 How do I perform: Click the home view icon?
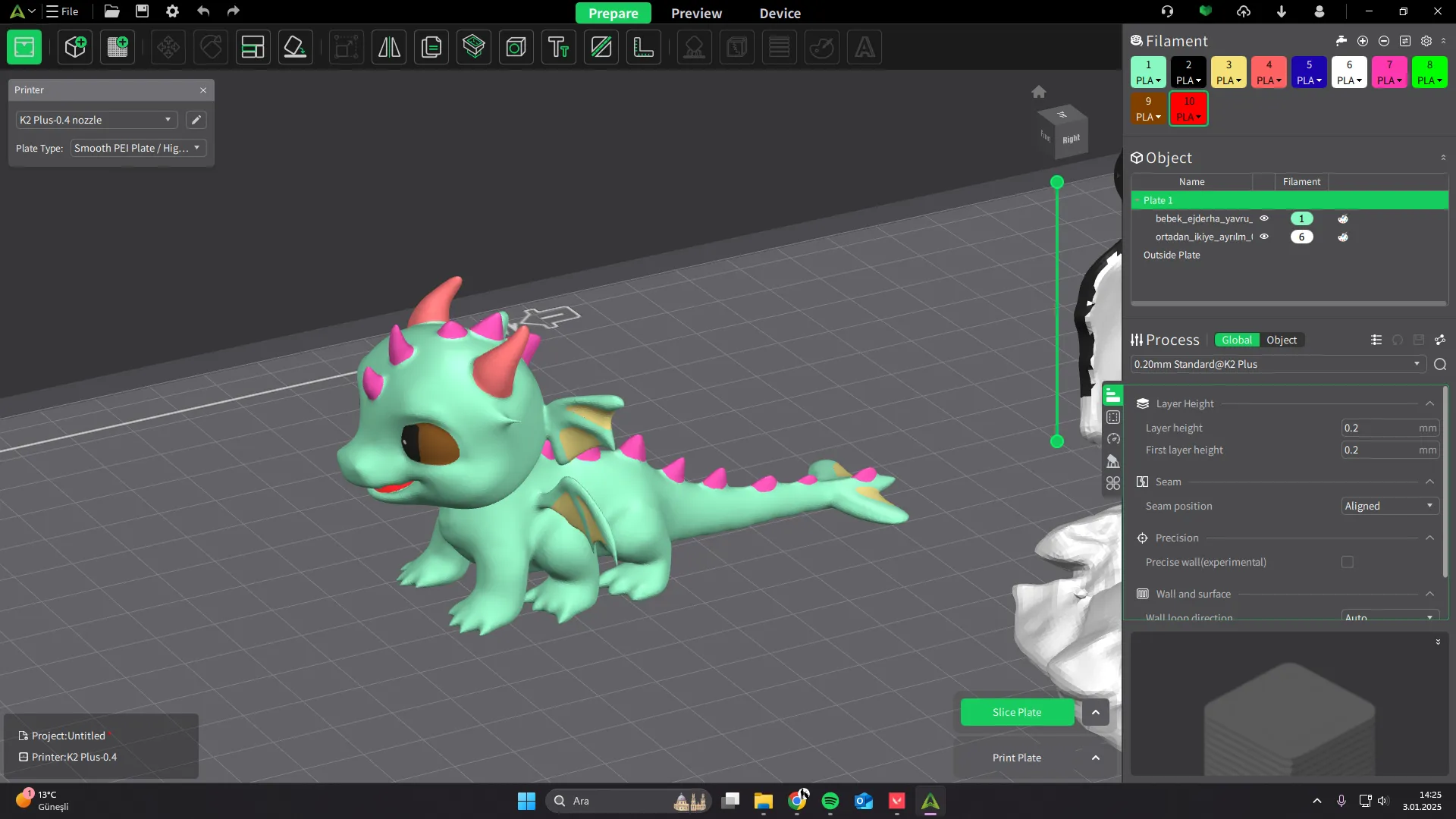point(1039,92)
